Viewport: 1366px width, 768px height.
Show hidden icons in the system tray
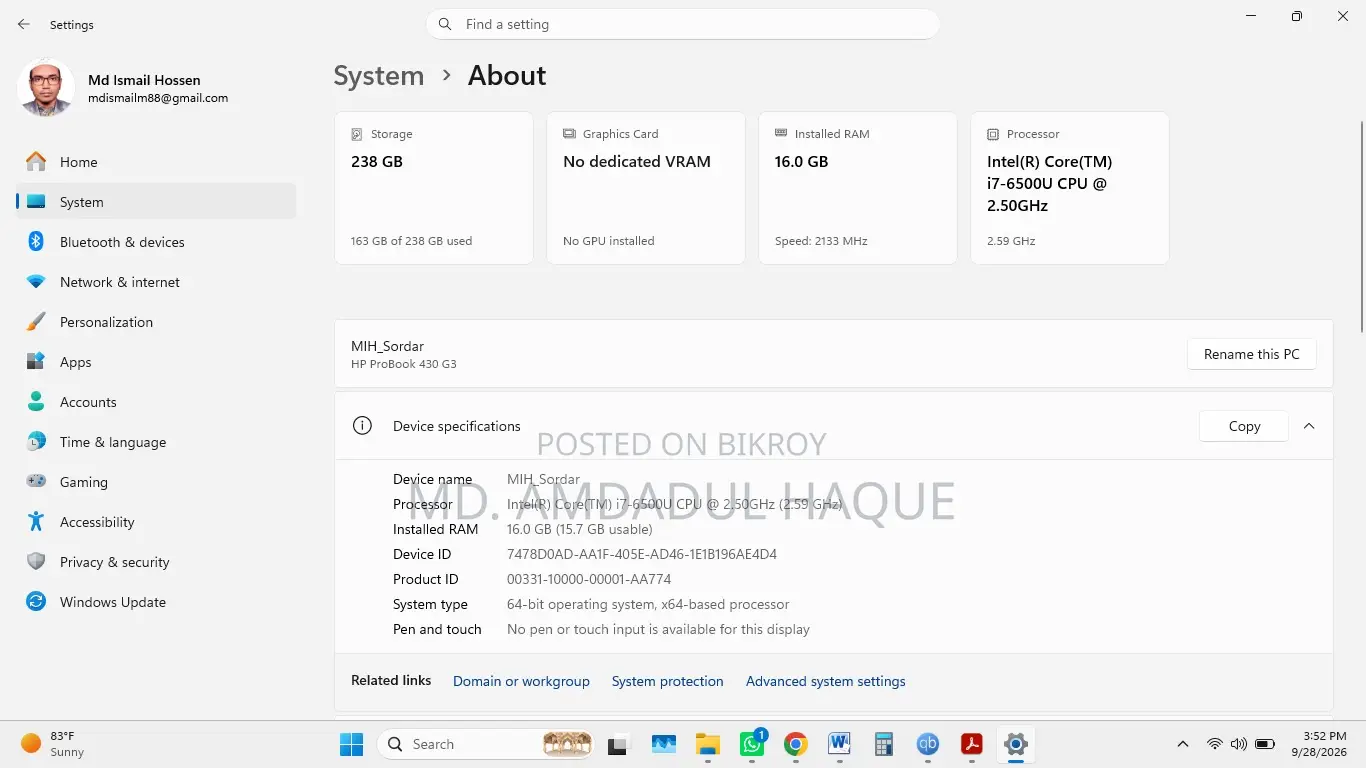(1183, 744)
